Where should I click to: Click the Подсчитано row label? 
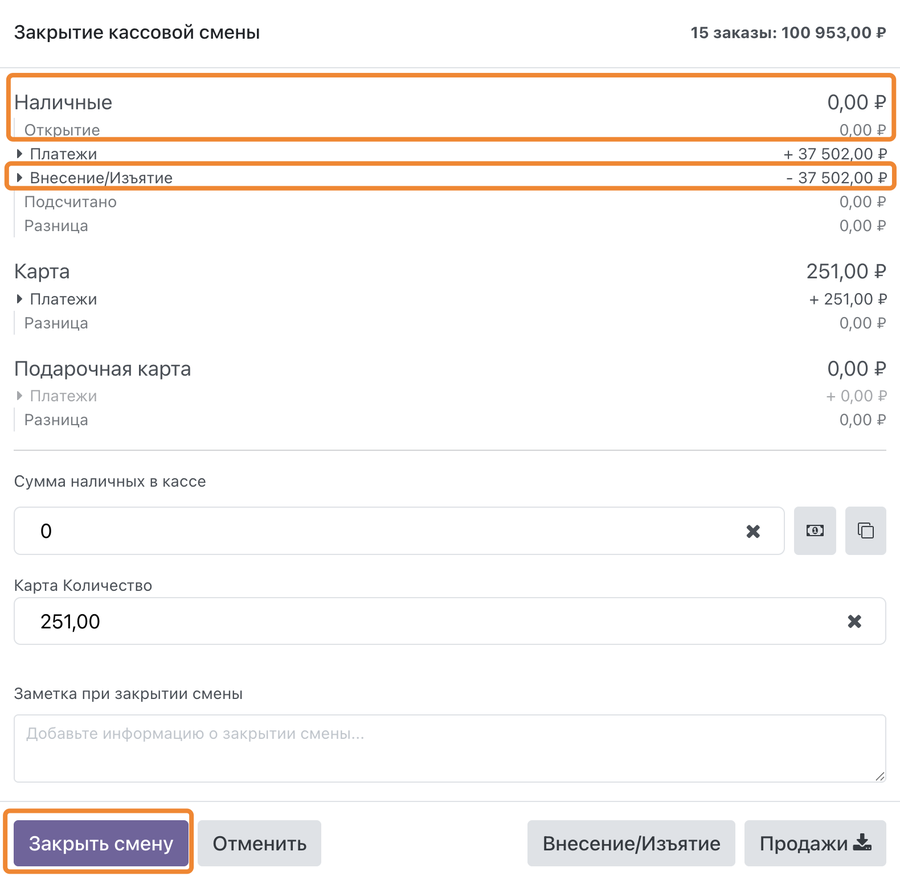click(x=70, y=202)
